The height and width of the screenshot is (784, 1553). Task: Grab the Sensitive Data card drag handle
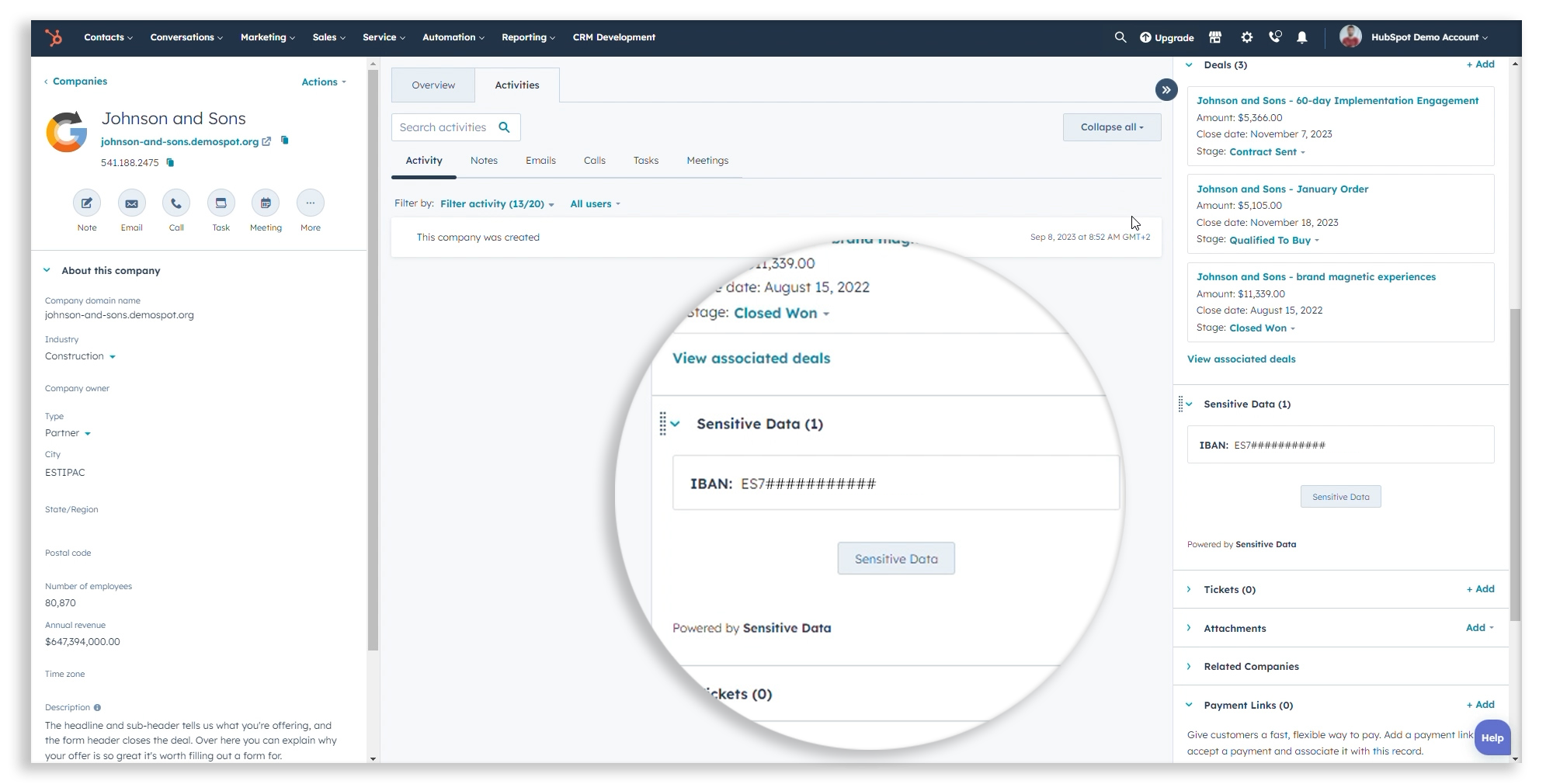[x=1180, y=404]
